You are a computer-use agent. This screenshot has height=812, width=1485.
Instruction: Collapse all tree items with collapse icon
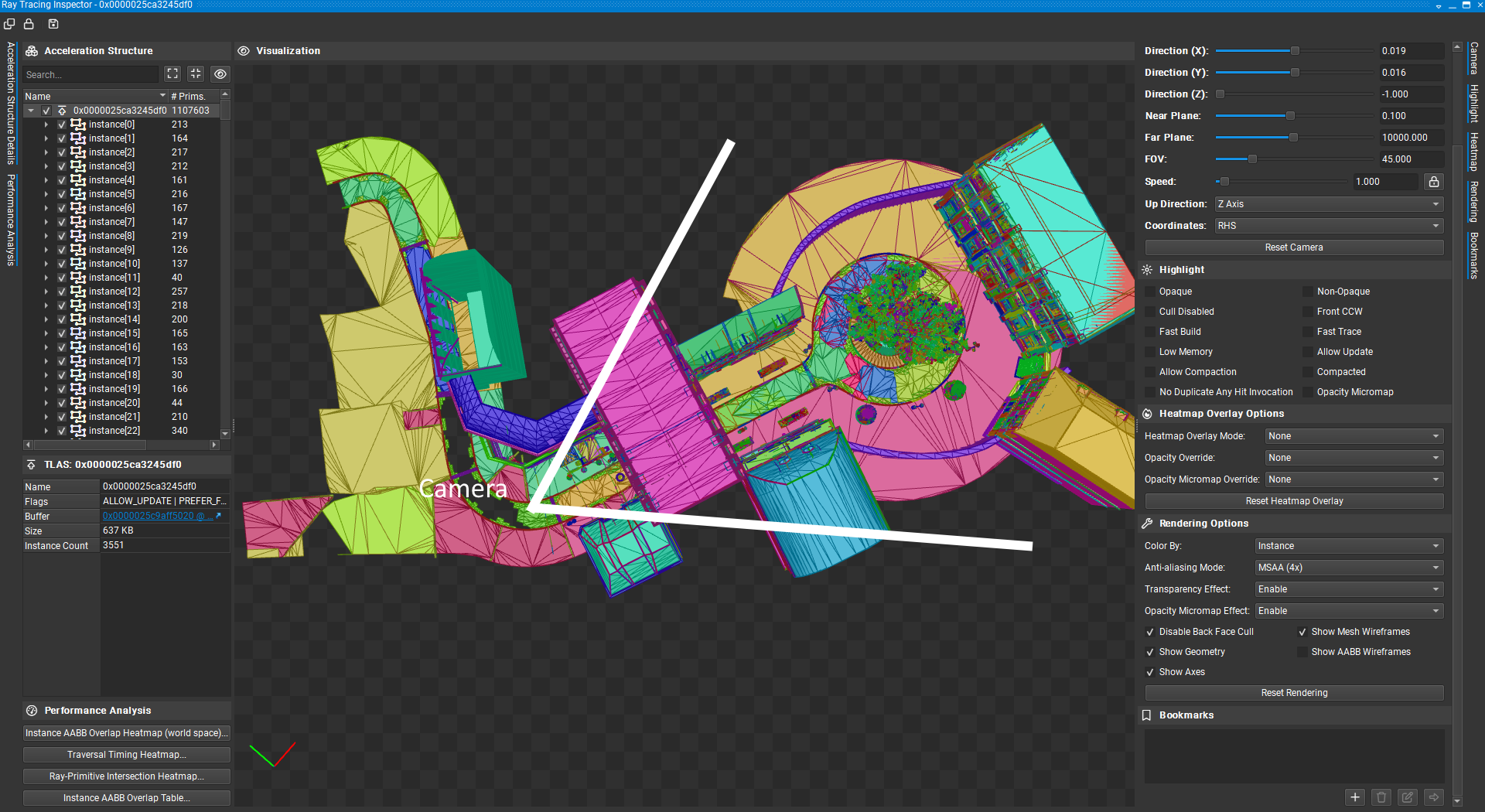pyautogui.click(x=196, y=73)
